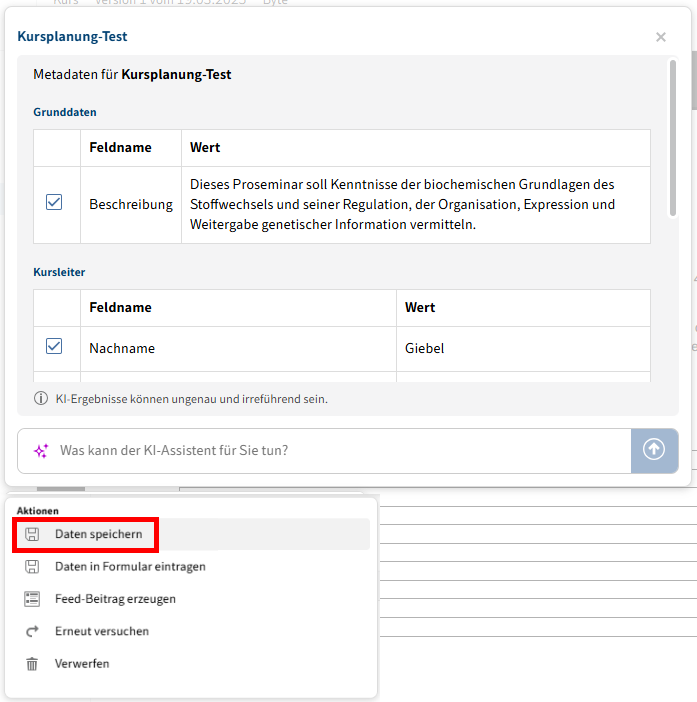697x702 pixels.
Task: Click the trash icon beside Verwerfen
Action: (32, 663)
